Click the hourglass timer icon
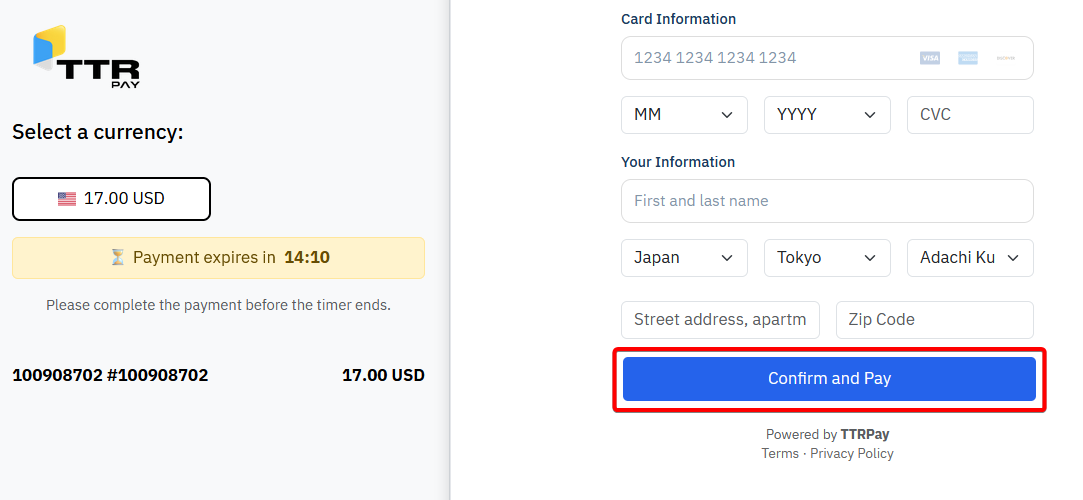This screenshot has height=500, width=1083. point(118,257)
